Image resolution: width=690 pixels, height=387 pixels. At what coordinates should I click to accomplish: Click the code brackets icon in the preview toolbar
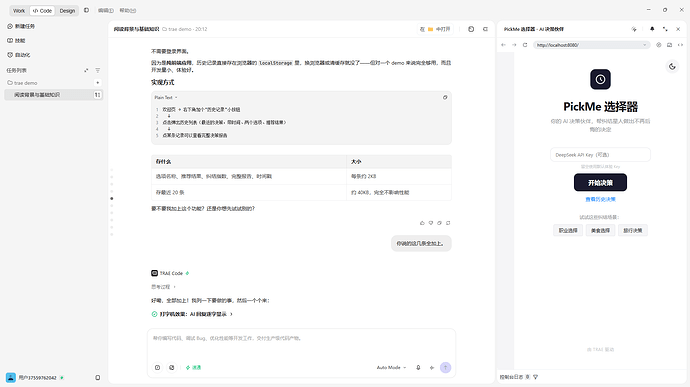(680, 45)
